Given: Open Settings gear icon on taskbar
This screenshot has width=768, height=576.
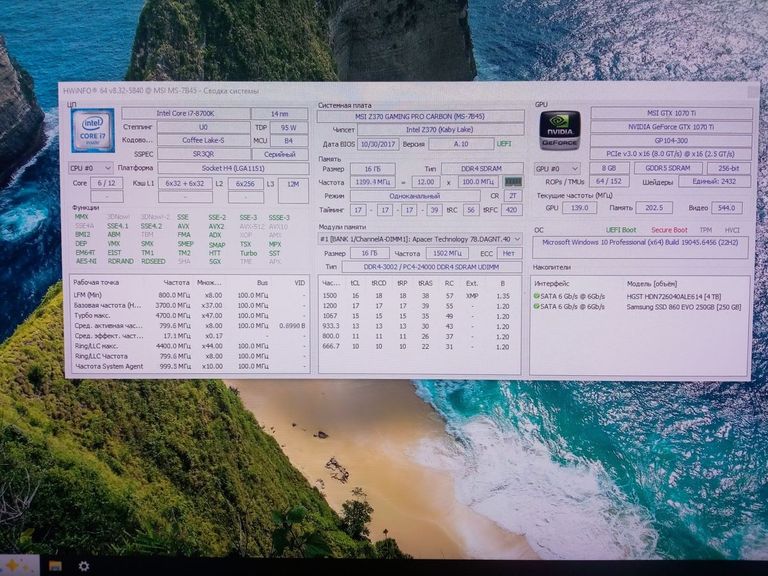Looking at the screenshot, I should pos(84,566).
